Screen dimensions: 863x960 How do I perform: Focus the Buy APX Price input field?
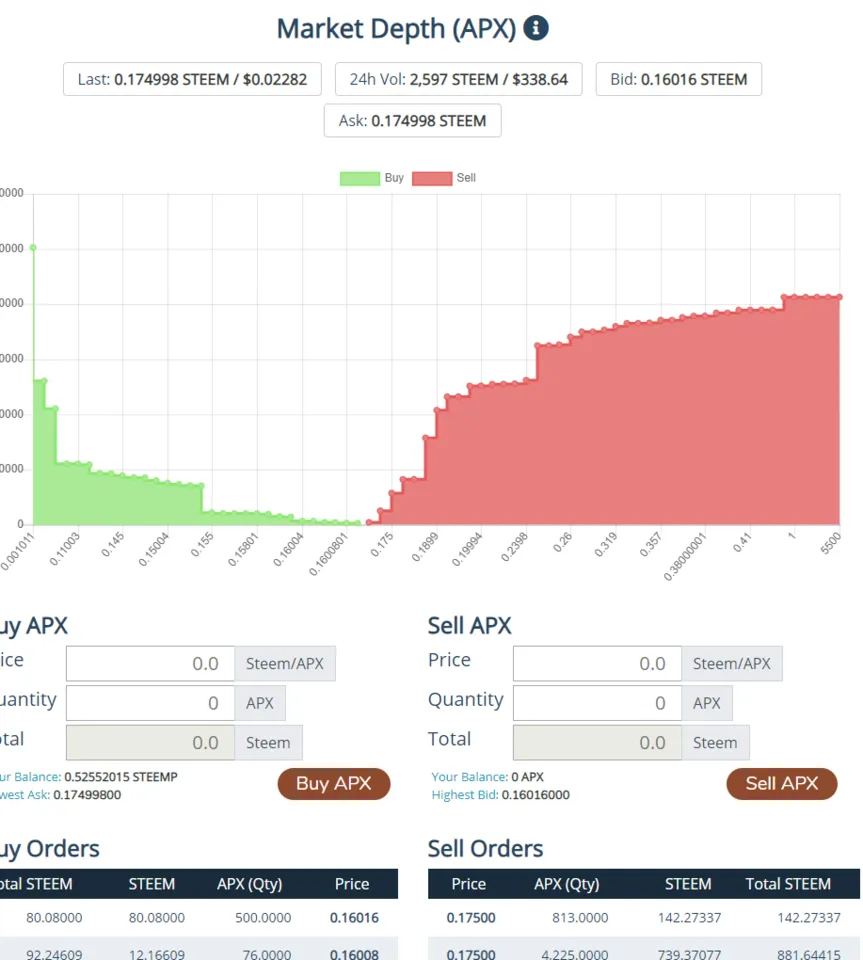[x=151, y=664]
